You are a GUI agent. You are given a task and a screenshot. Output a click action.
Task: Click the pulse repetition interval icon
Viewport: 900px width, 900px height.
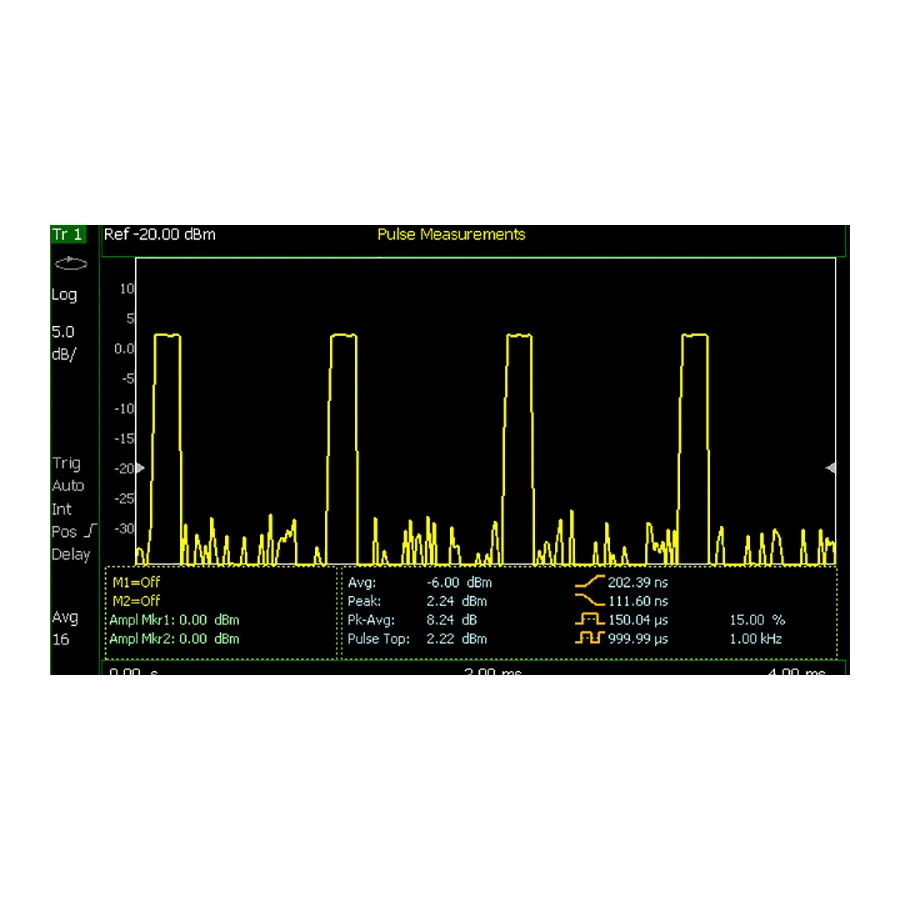(588, 639)
